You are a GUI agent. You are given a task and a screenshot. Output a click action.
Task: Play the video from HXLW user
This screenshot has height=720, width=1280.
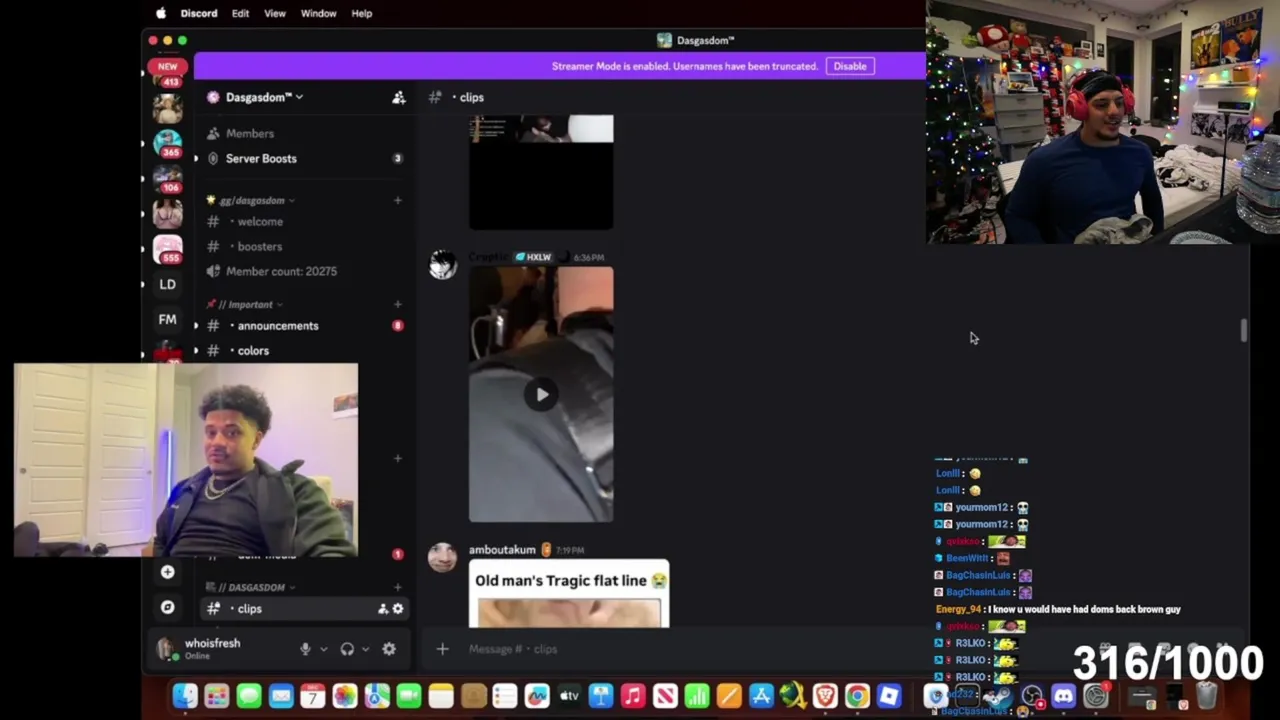coord(541,394)
